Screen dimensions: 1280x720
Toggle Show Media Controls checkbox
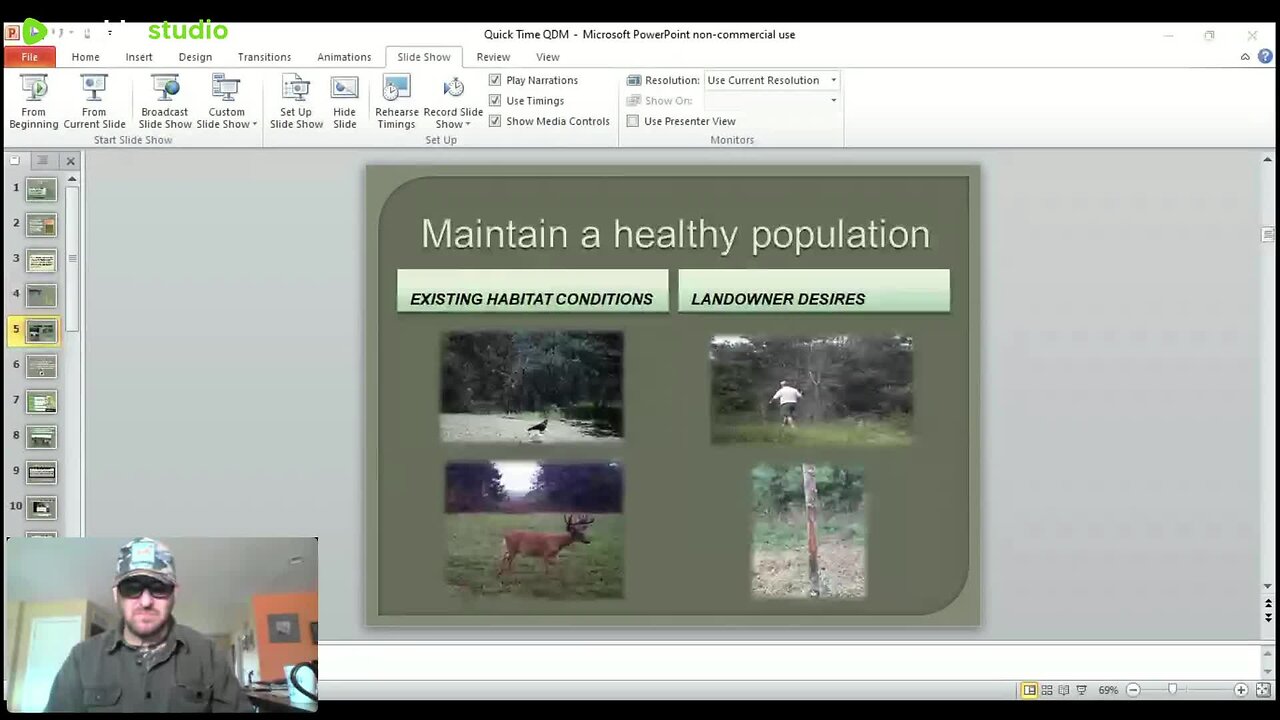point(495,121)
